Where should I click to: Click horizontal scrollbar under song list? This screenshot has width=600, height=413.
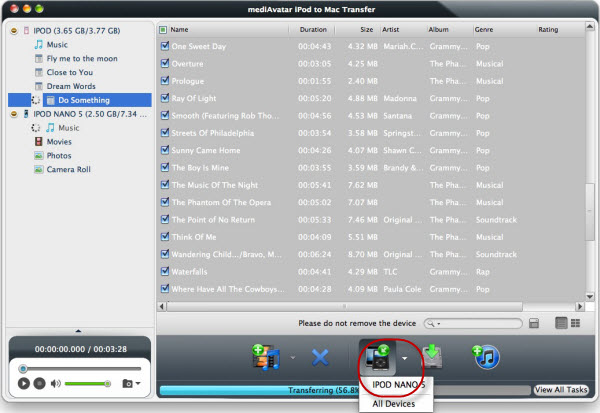click(x=344, y=306)
